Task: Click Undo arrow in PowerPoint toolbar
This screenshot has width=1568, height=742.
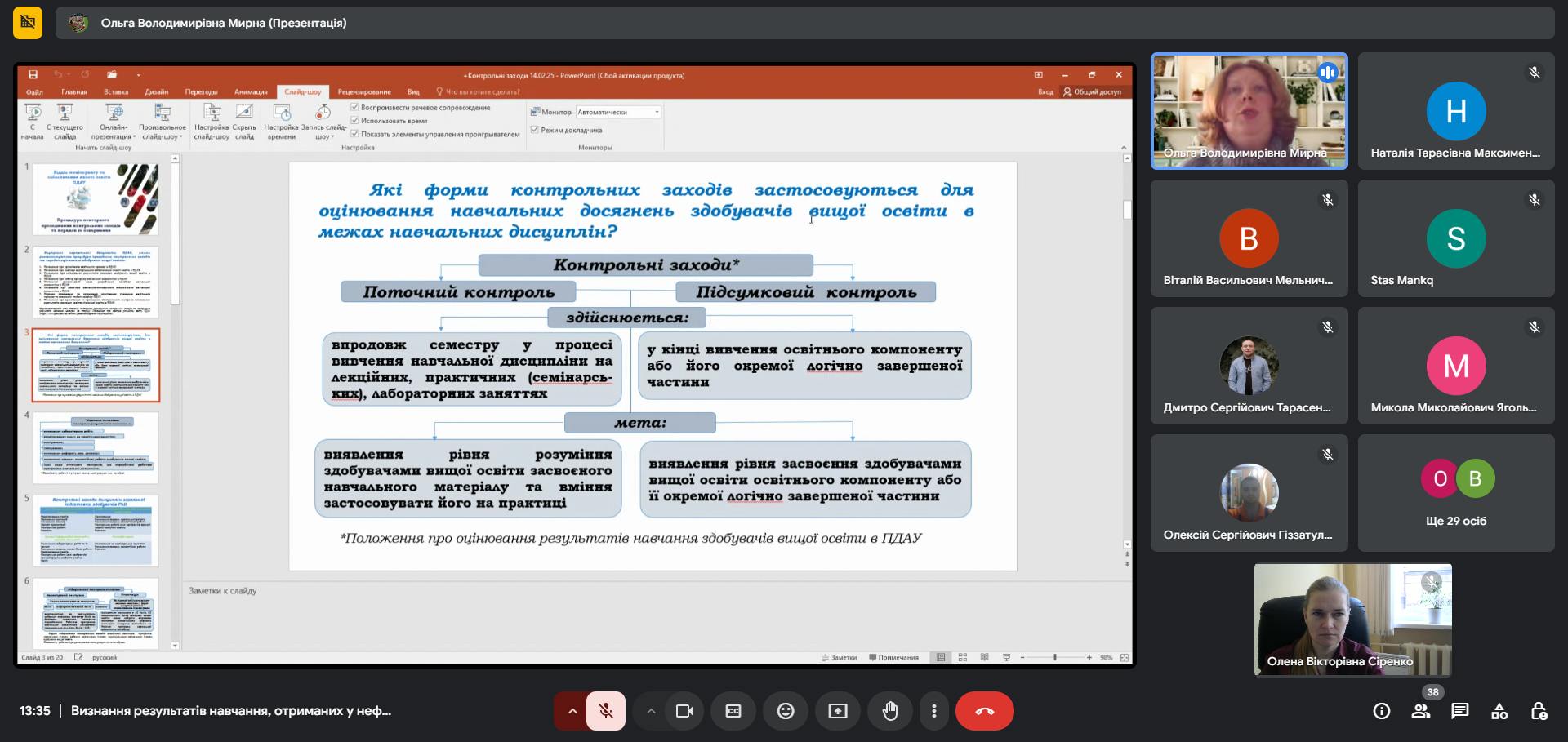Action: pos(58,74)
